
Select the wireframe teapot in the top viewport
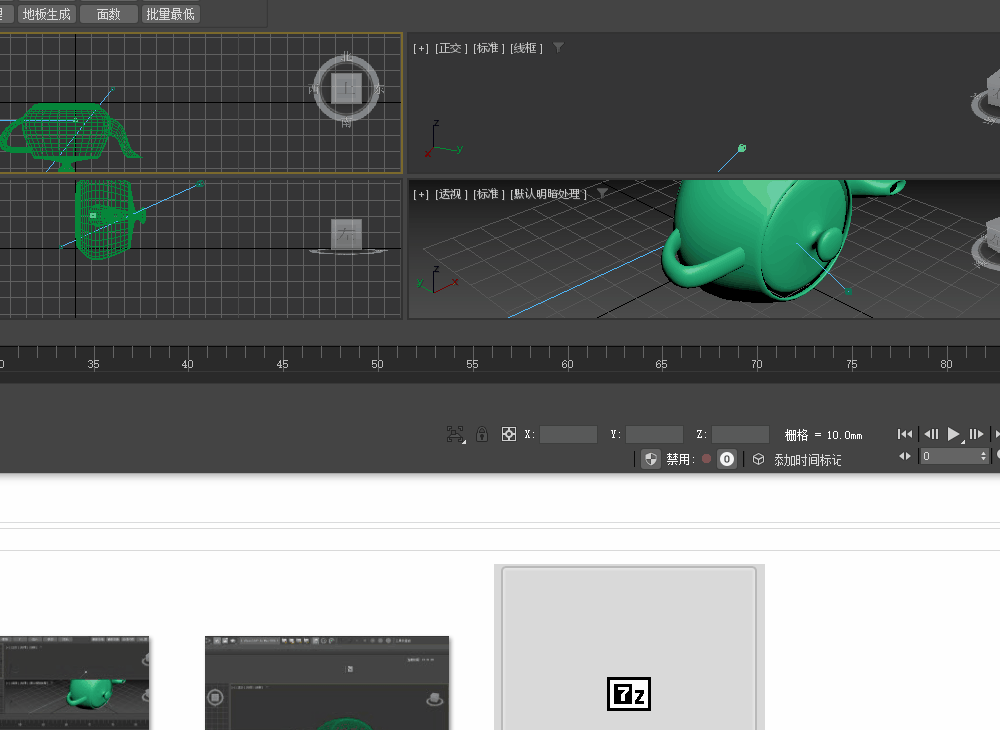pyautogui.click(x=64, y=137)
